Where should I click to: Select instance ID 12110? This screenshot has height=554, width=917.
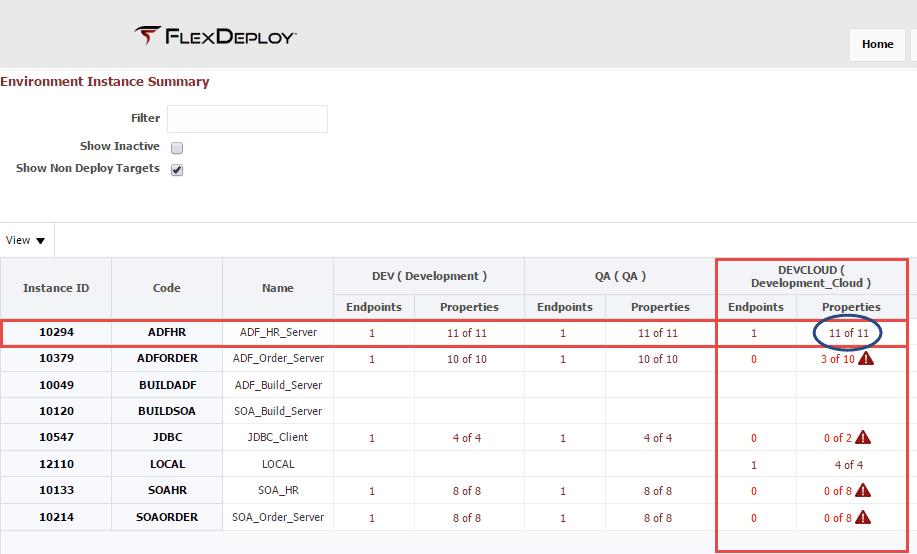[x=57, y=464]
